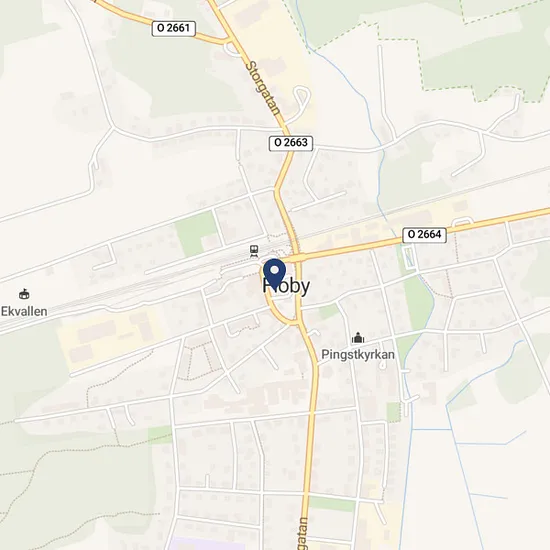
Task: Select the O 2663 road shield
Action: (x=291, y=143)
